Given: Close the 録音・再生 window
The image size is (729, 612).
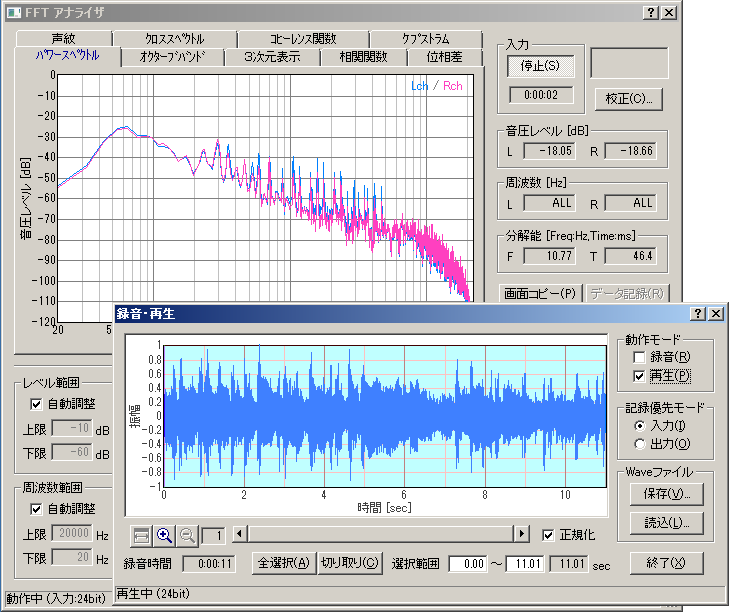Looking at the screenshot, I should tap(716, 314).
